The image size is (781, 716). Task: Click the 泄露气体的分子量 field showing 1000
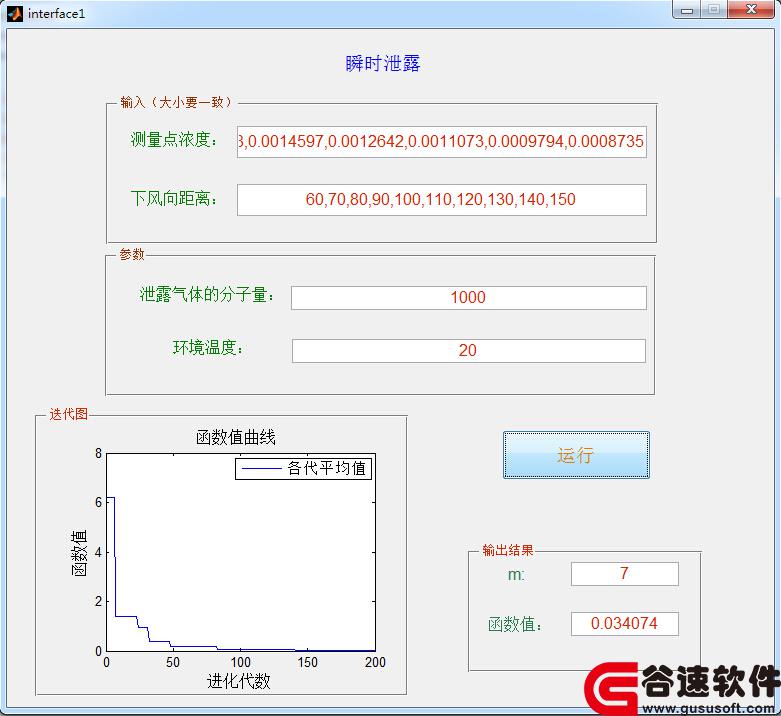tap(469, 298)
